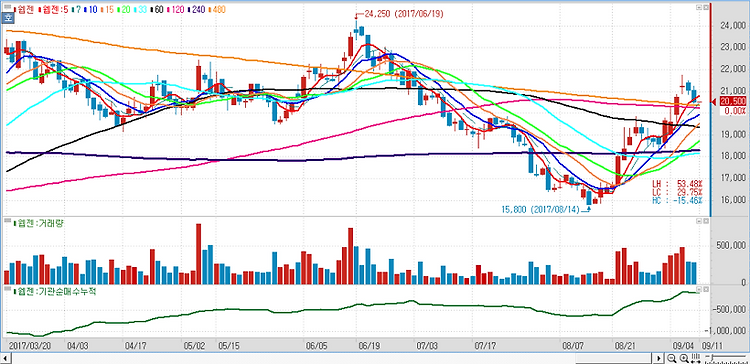Minimize the 기관순매수누적 pane
The height and width of the screenshot is (364, 750).
[x=698, y=290]
